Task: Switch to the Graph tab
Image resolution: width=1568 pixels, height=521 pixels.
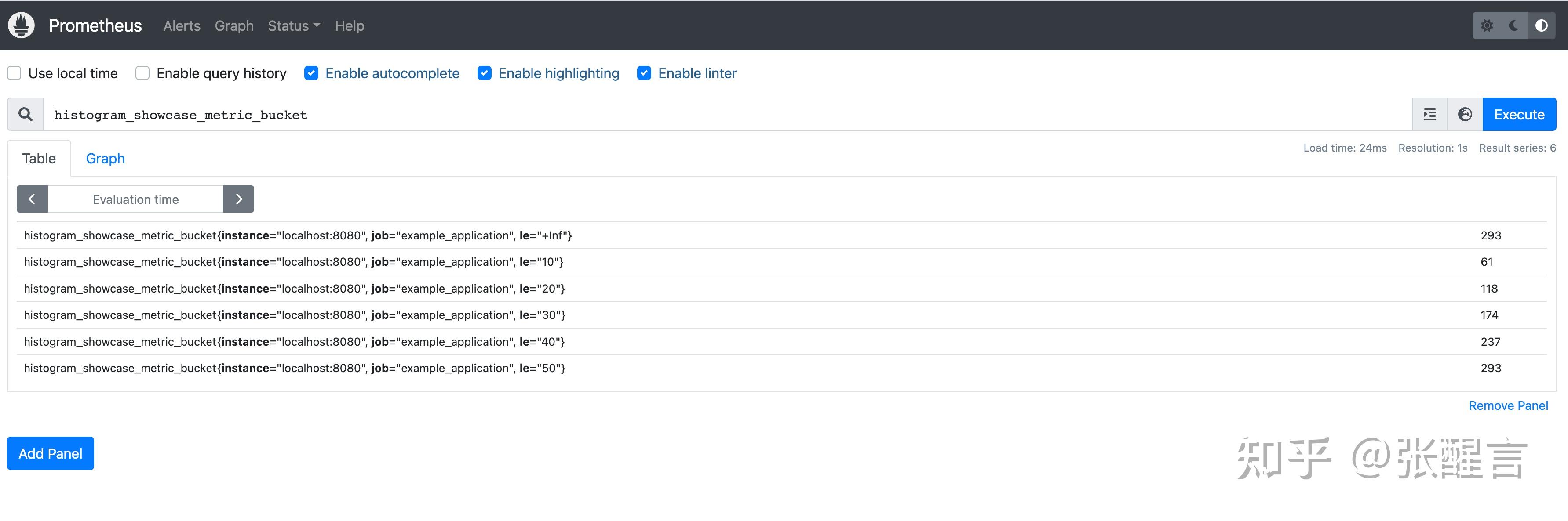Action: tap(105, 158)
